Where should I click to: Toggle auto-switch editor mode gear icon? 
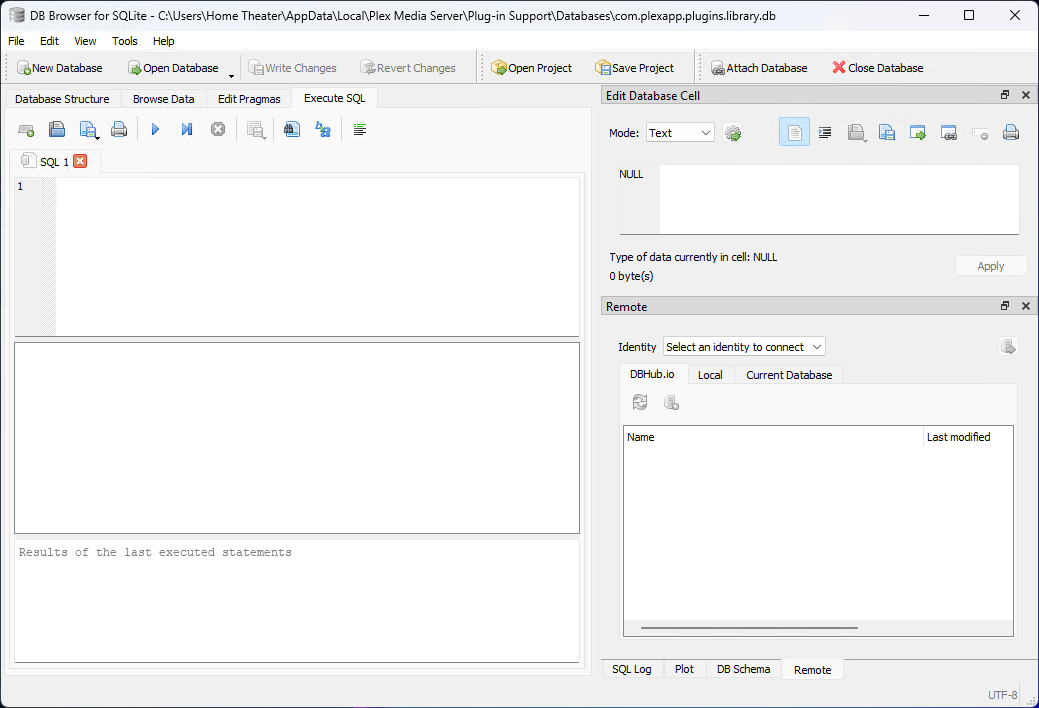tap(733, 133)
